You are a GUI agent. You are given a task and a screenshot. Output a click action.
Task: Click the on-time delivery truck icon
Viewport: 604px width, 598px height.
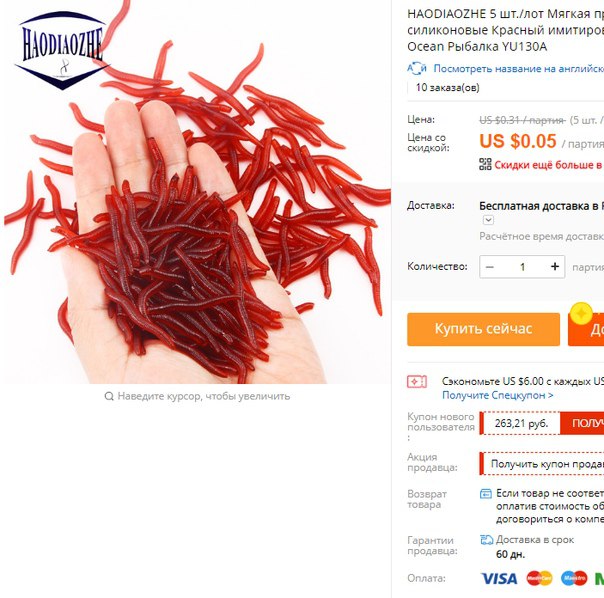point(487,540)
